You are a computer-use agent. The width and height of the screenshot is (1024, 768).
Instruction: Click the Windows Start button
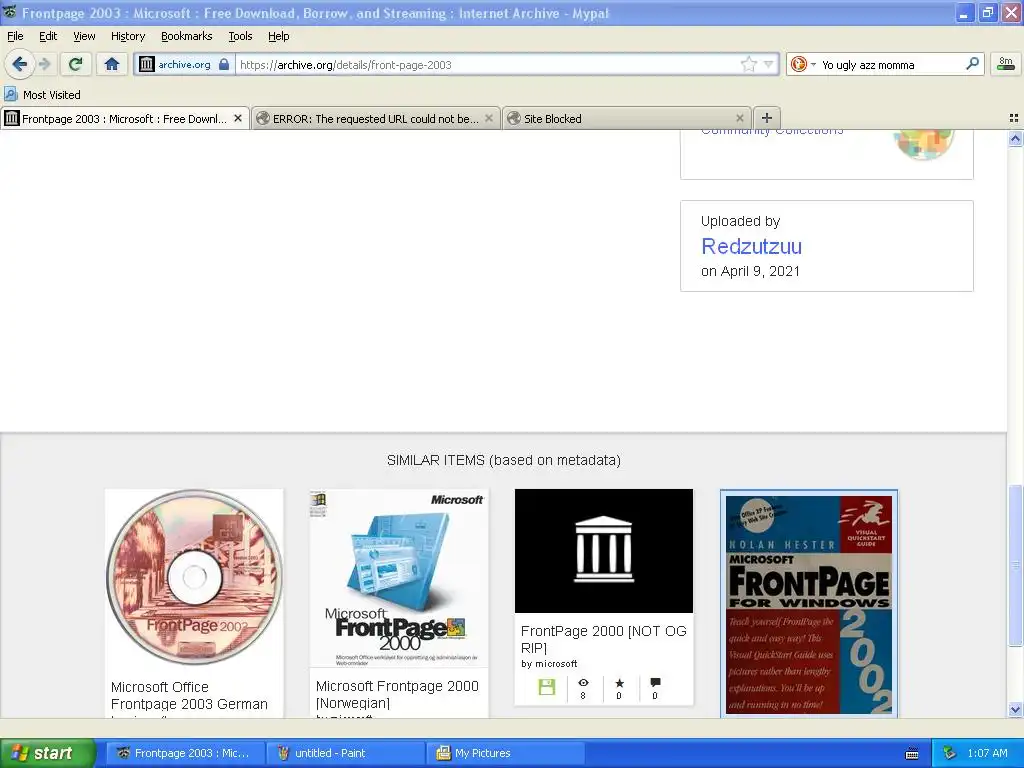47,753
